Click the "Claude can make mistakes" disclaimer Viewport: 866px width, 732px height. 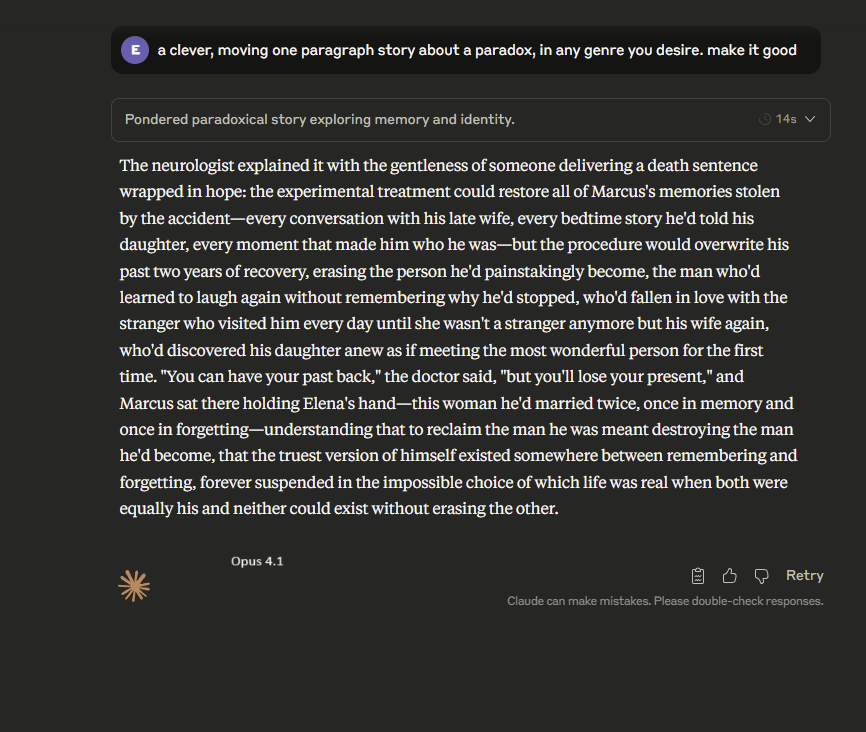coord(665,601)
